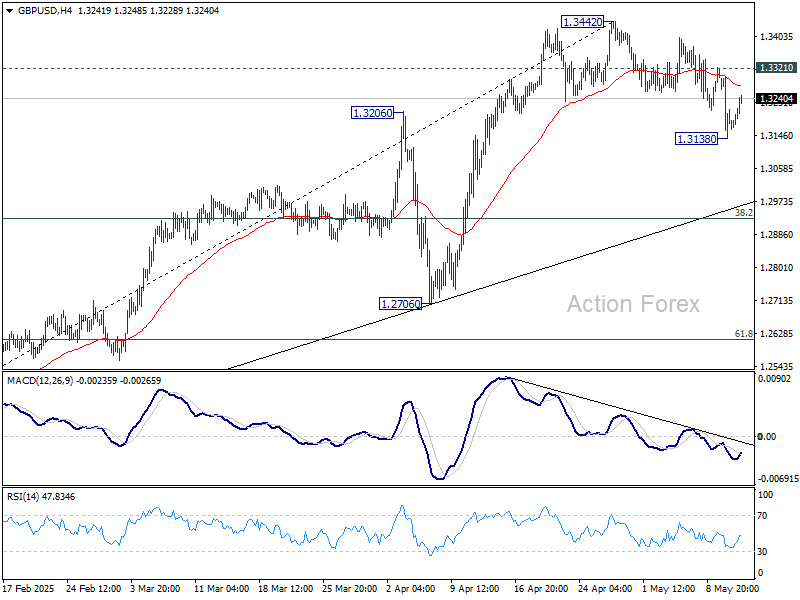Select the 1.32060 price label
Image resolution: width=800 pixels, height=600 pixels.
[373, 113]
